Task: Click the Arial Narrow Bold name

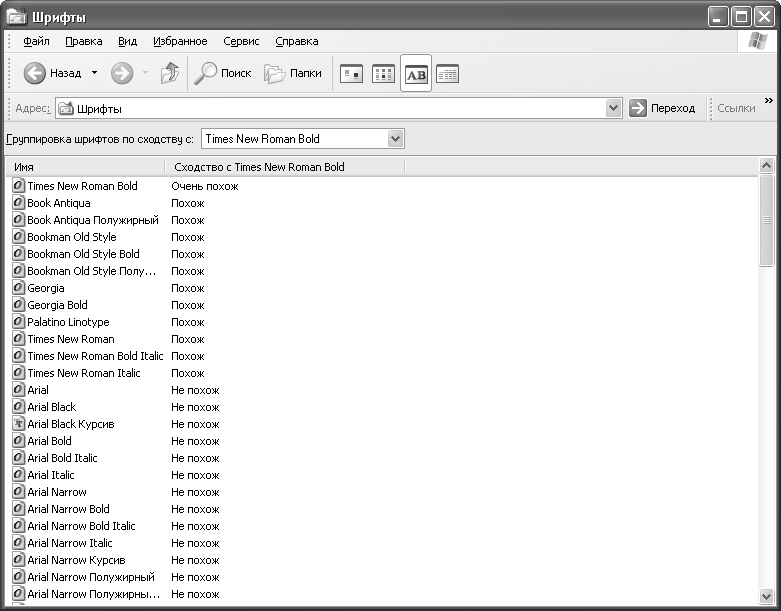Action: click(x=68, y=509)
